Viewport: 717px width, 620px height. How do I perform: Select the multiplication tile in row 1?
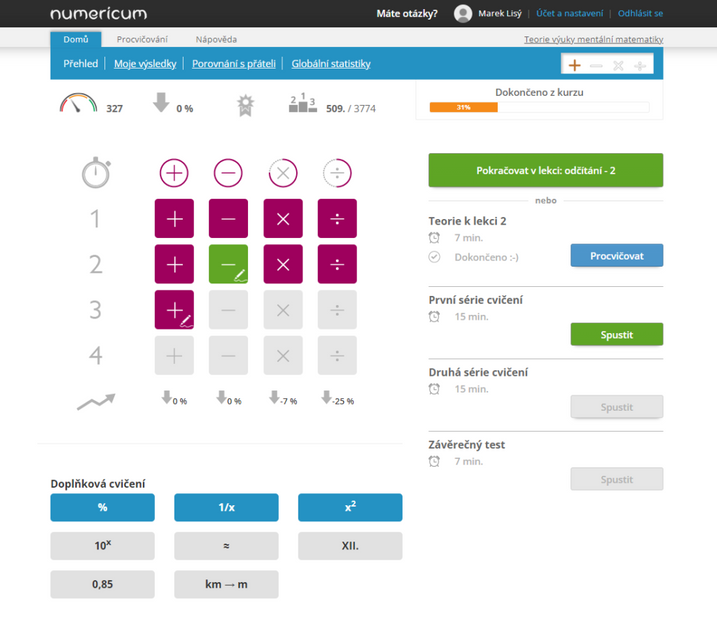click(282, 219)
